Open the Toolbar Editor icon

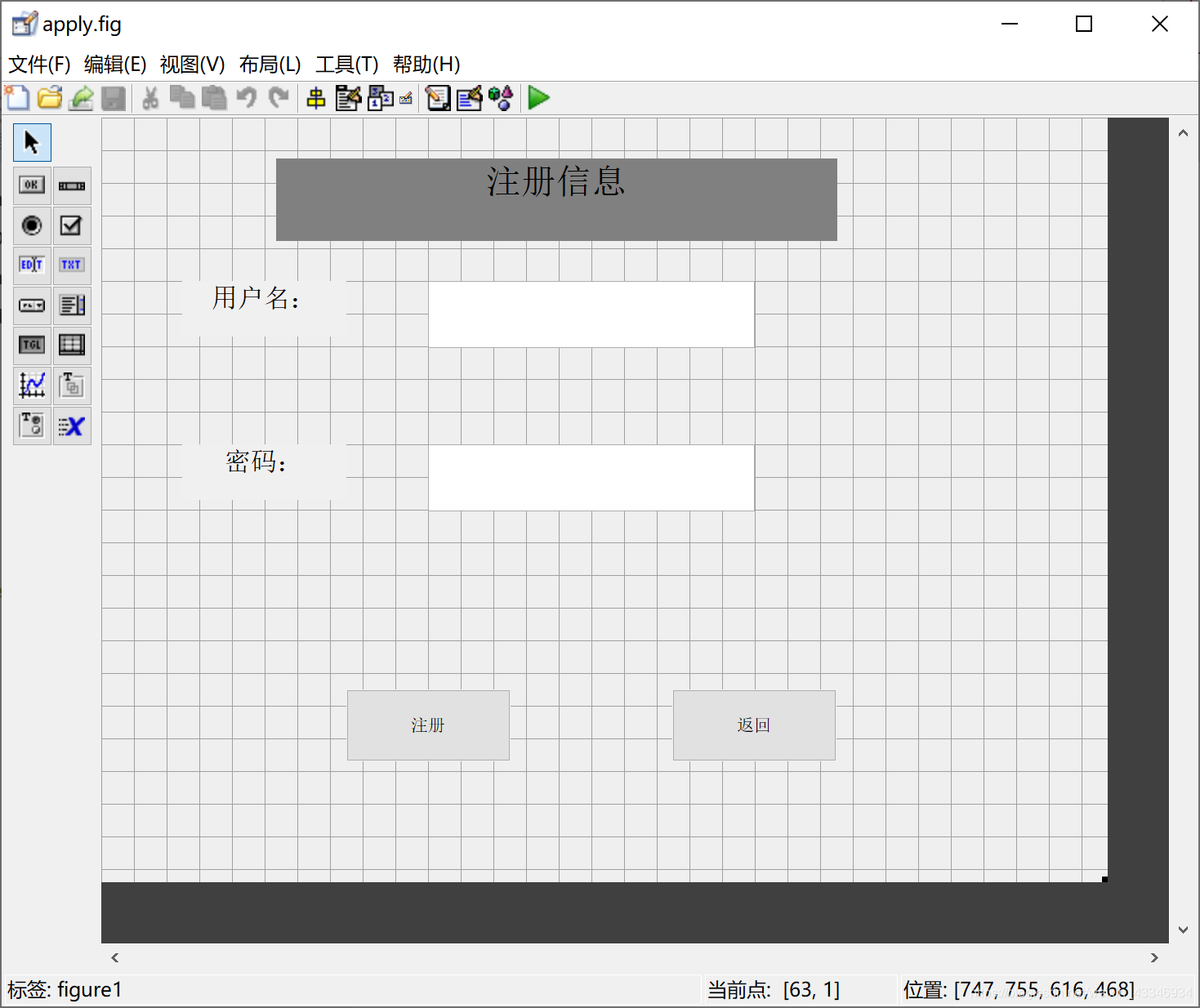406,99
